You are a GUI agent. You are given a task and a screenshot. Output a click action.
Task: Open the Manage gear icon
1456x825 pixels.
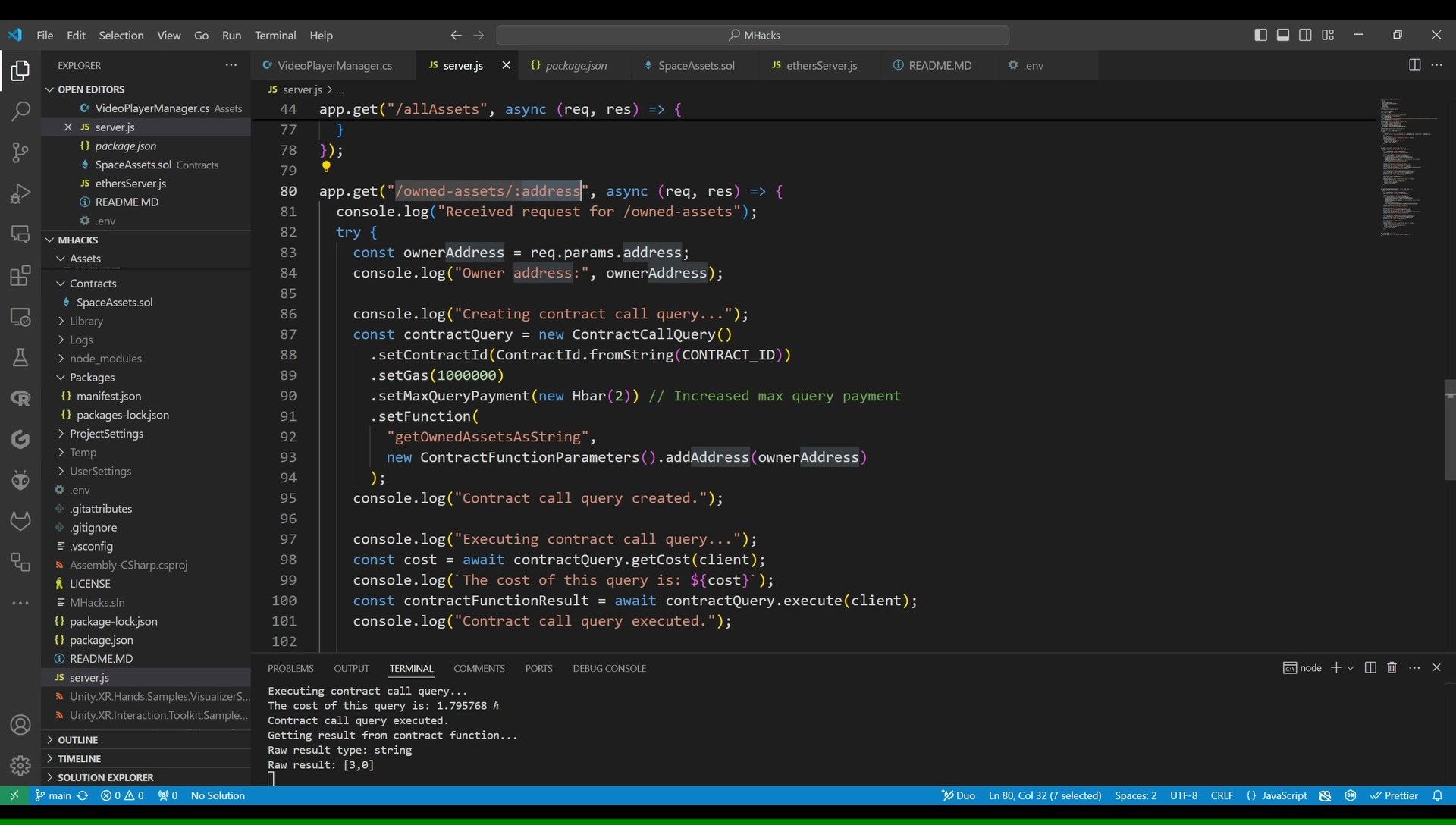coord(20,765)
